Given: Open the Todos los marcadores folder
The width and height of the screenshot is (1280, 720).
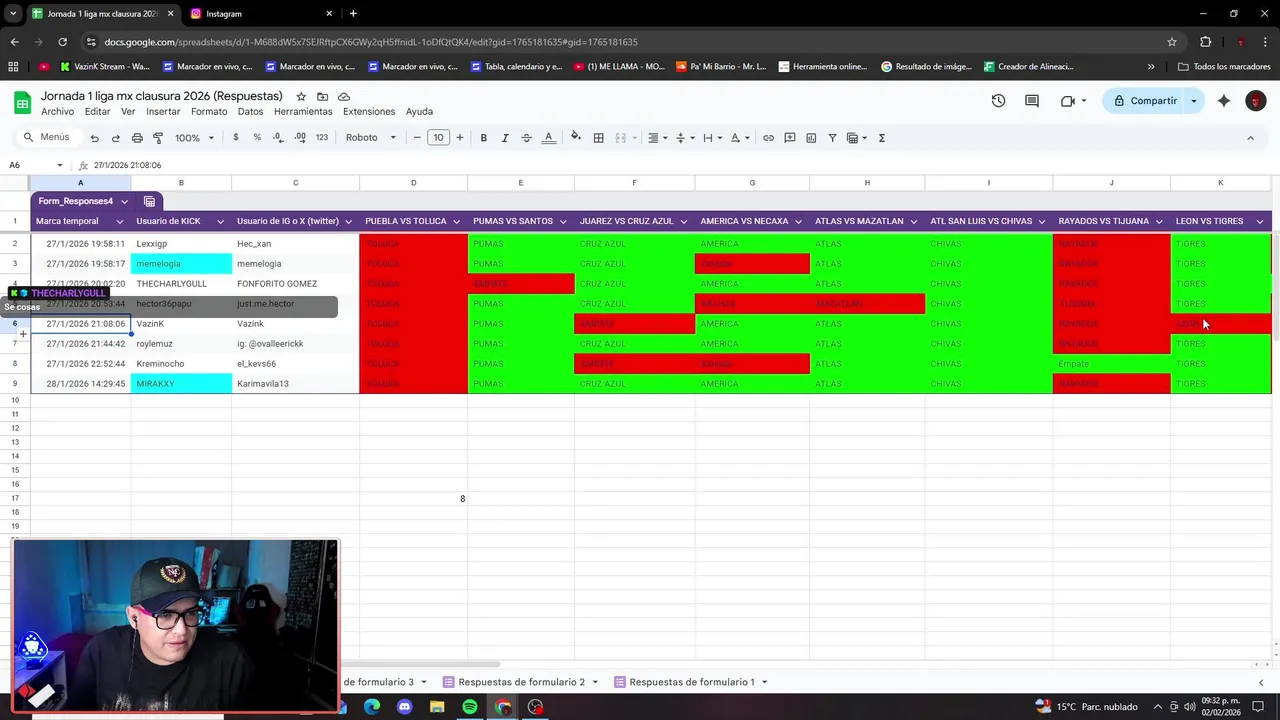Looking at the screenshot, I should pyautogui.click(x=1224, y=67).
